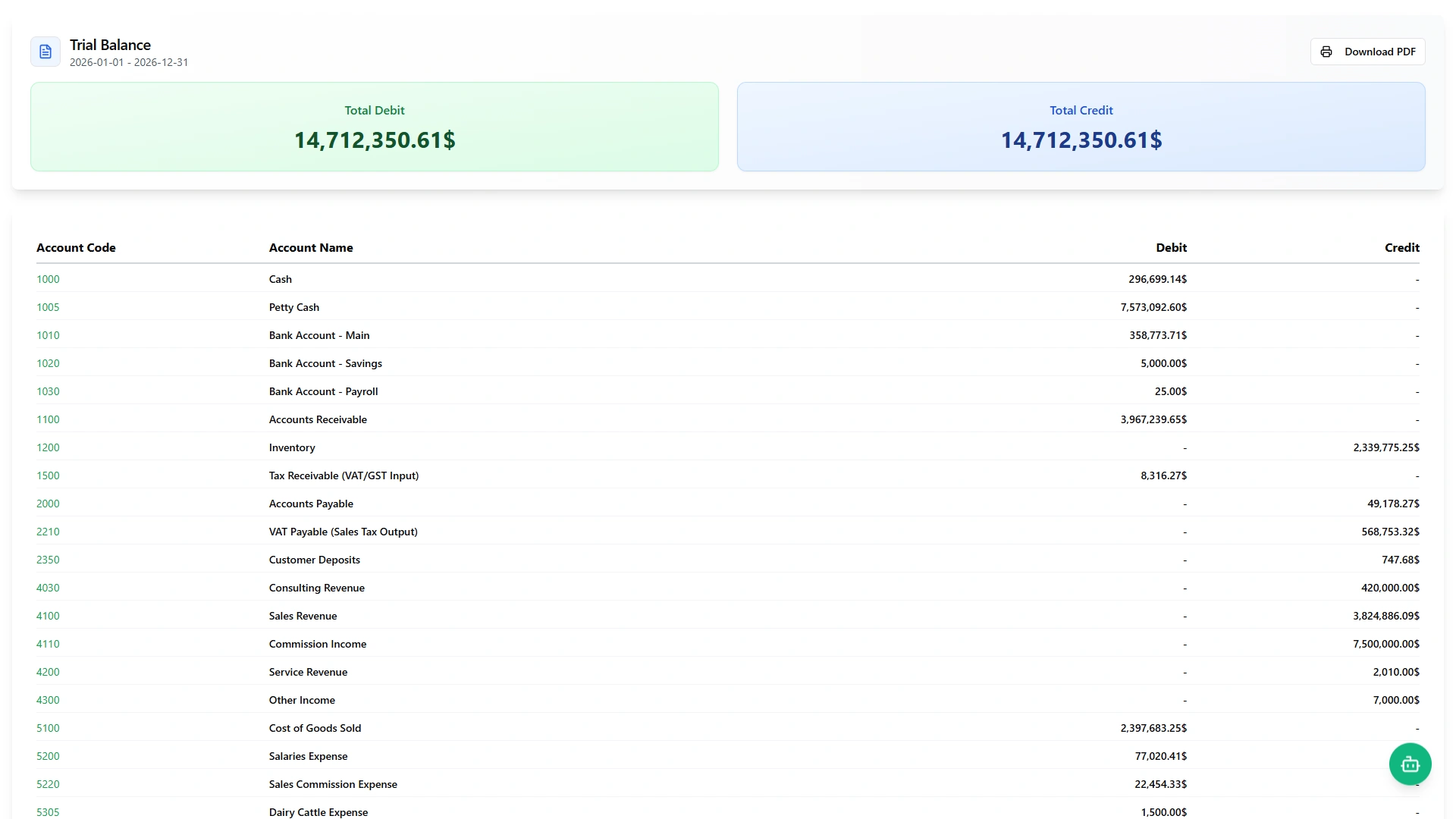Click Tax Receivable (VAT/GST Input) name
Screen dimensions: 1456x819
coord(344,475)
